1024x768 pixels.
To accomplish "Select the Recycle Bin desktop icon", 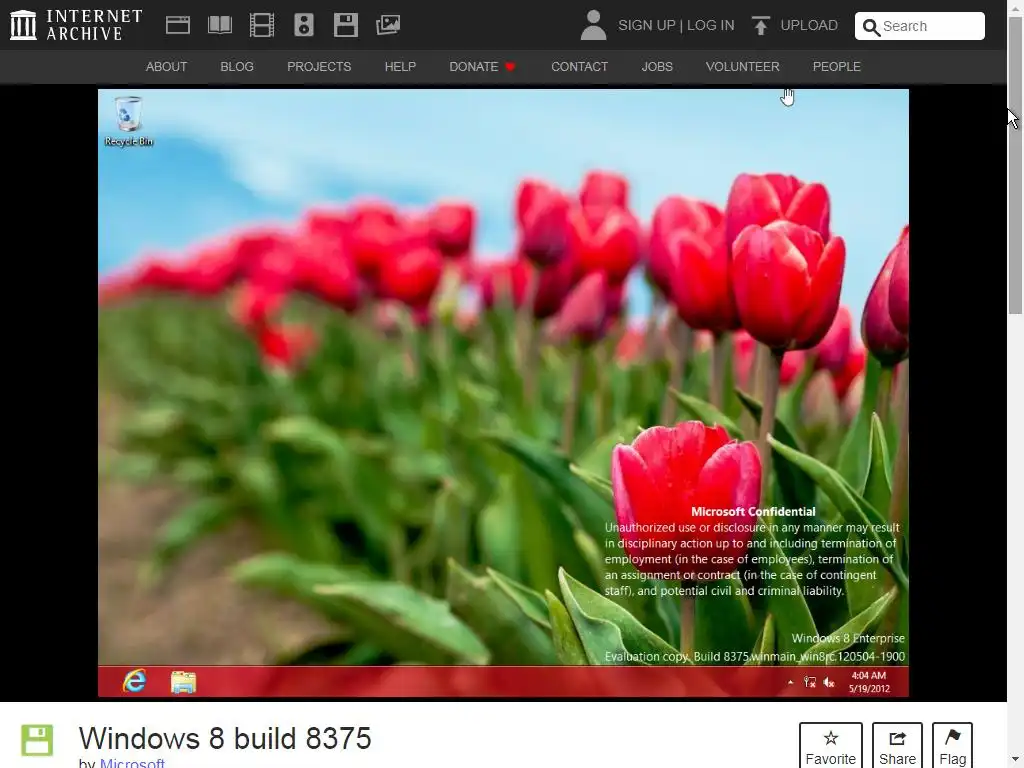I will (129, 121).
